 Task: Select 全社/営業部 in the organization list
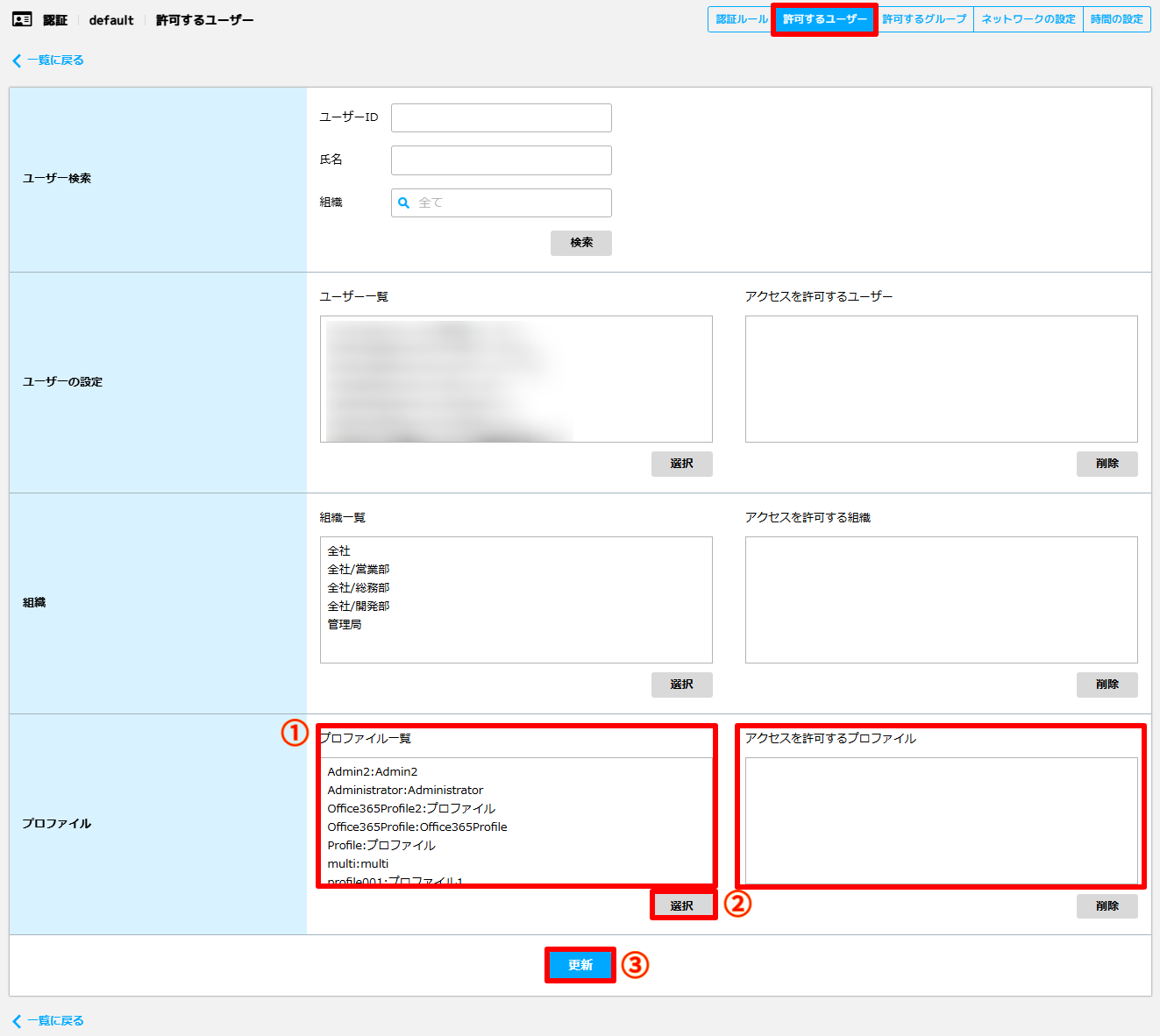[x=359, y=570]
